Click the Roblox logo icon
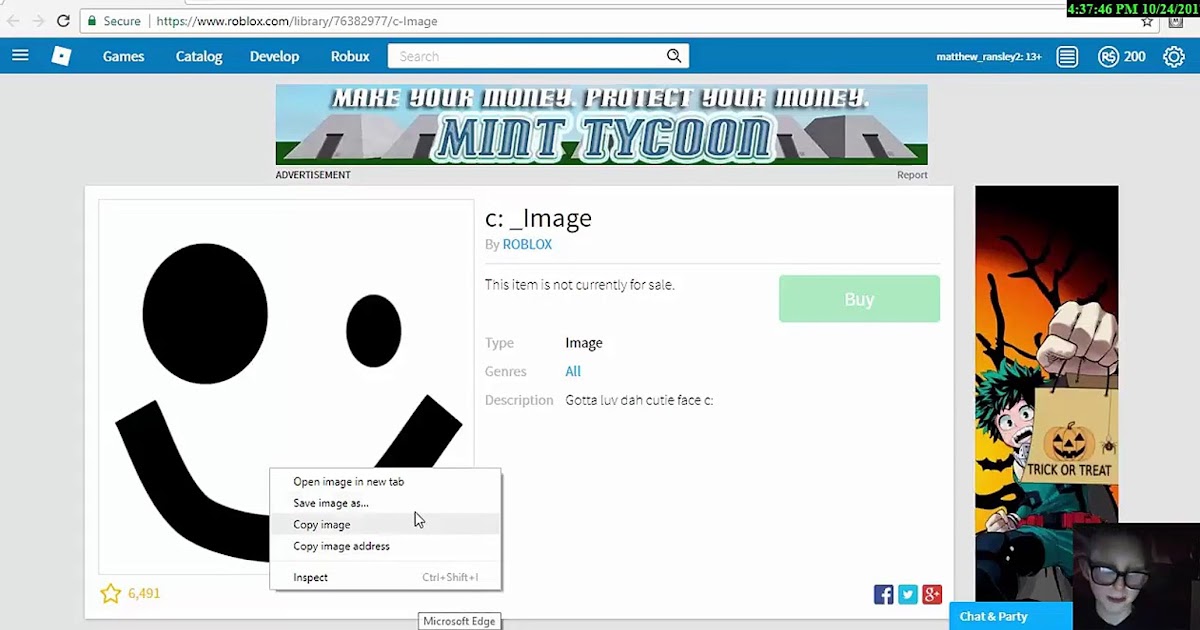Screen dimensions: 1200x630 click(62, 56)
